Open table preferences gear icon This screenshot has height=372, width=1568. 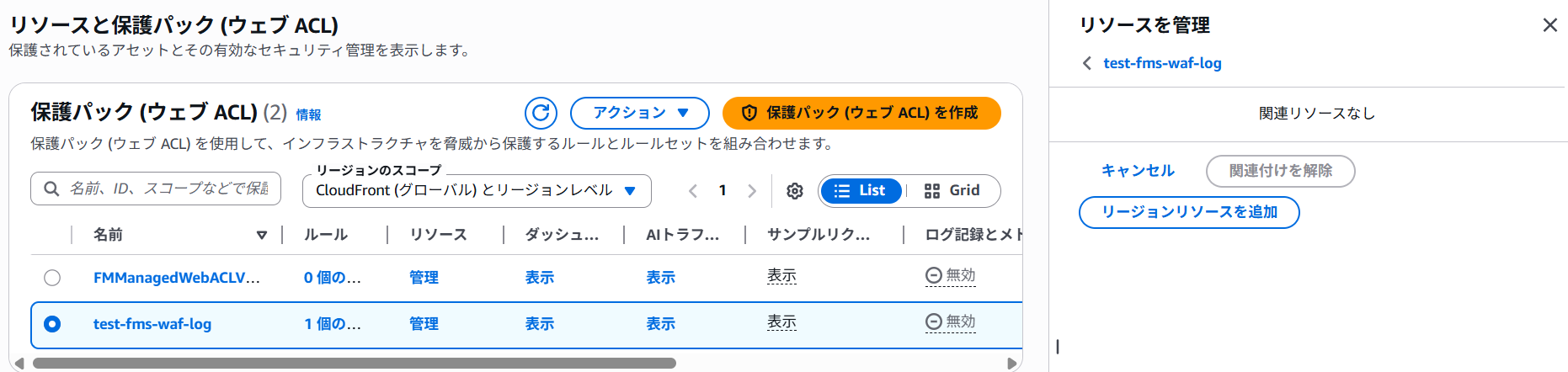[x=794, y=191]
